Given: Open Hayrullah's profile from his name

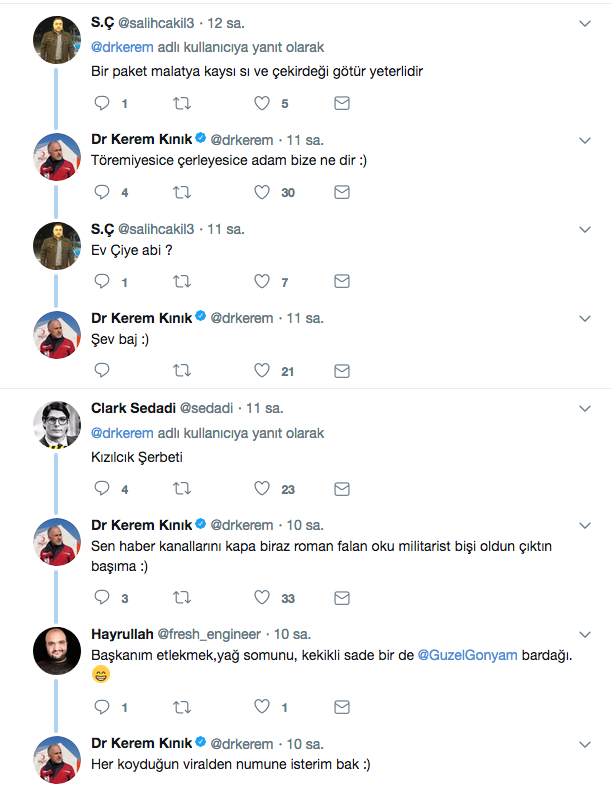Looking at the screenshot, I should (123, 634).
